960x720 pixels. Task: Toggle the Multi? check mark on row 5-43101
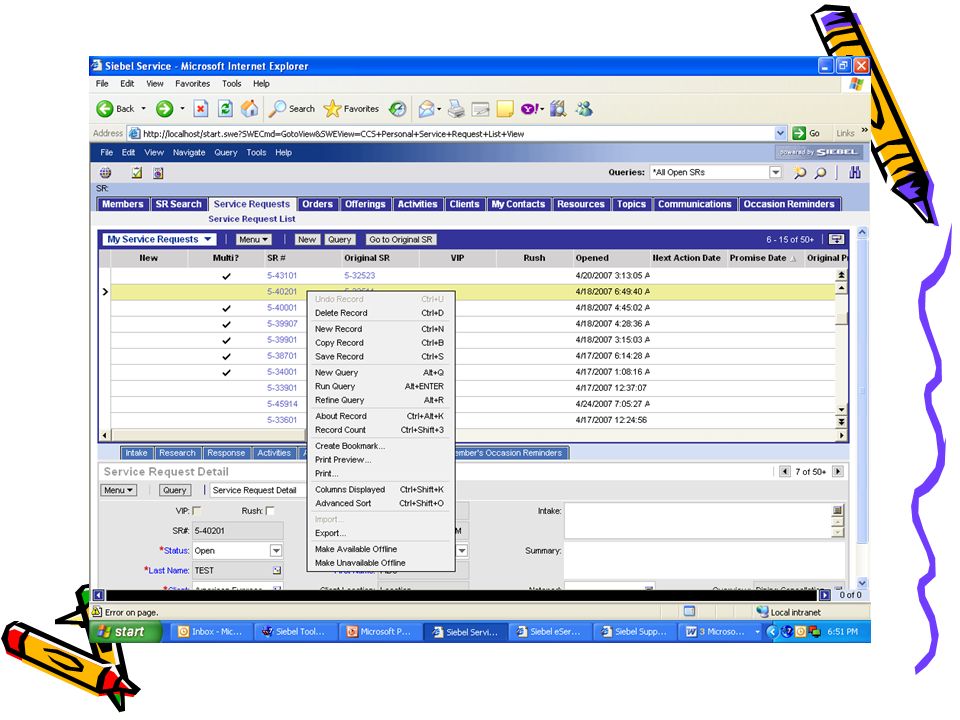227,276
